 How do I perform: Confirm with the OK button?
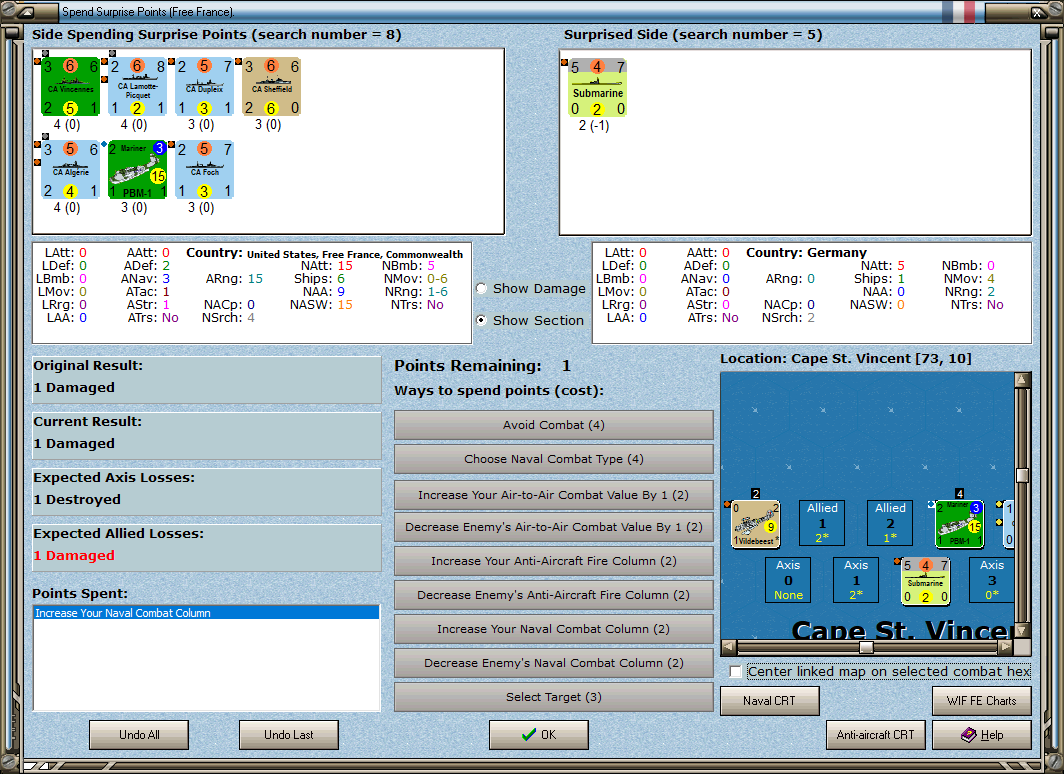(x=539, y=735)
